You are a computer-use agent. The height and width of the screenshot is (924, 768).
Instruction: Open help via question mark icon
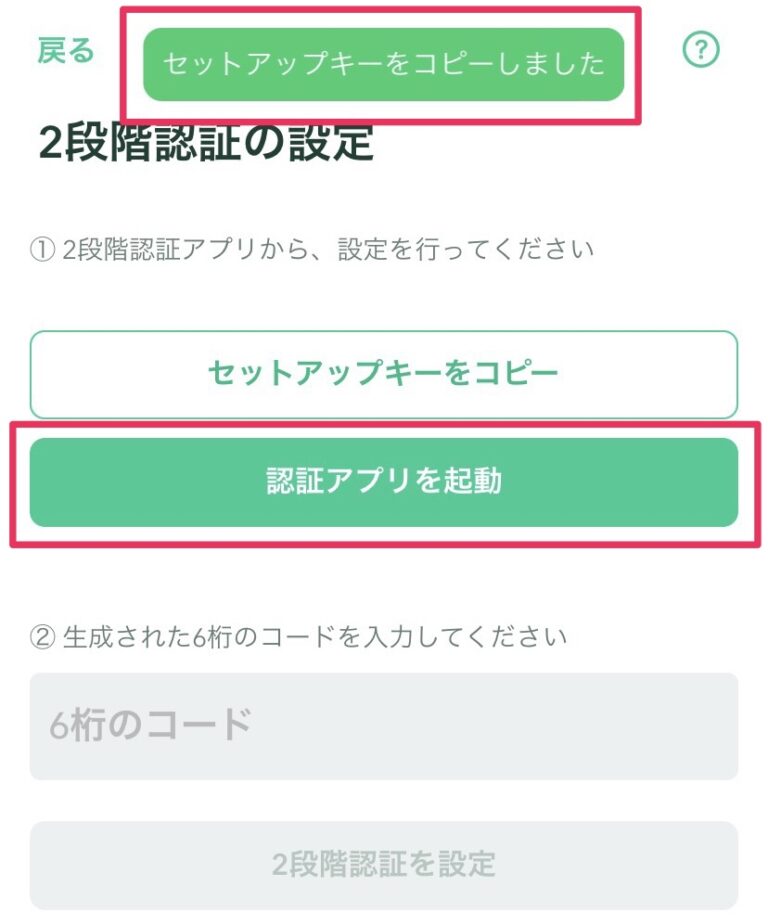tap(701, 50)
